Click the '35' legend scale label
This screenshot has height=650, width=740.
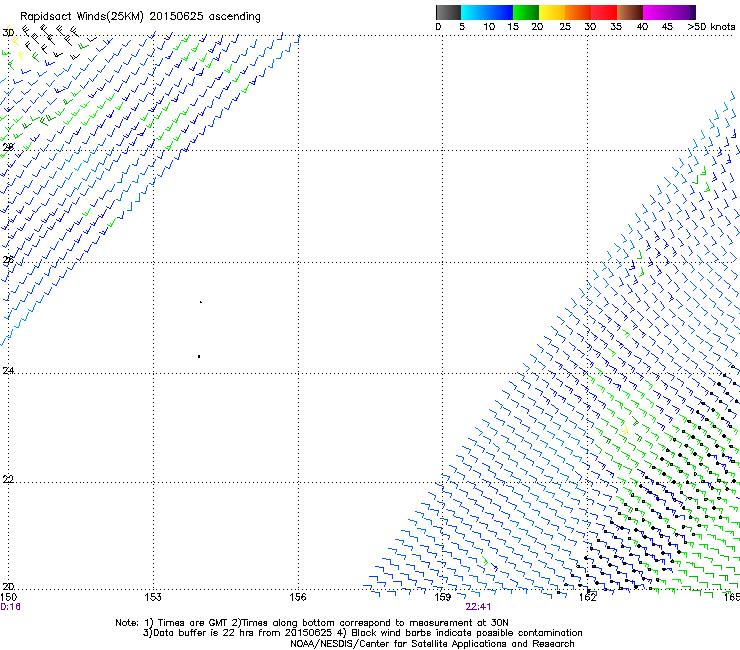pyautogui.click(x=616, y=27)
